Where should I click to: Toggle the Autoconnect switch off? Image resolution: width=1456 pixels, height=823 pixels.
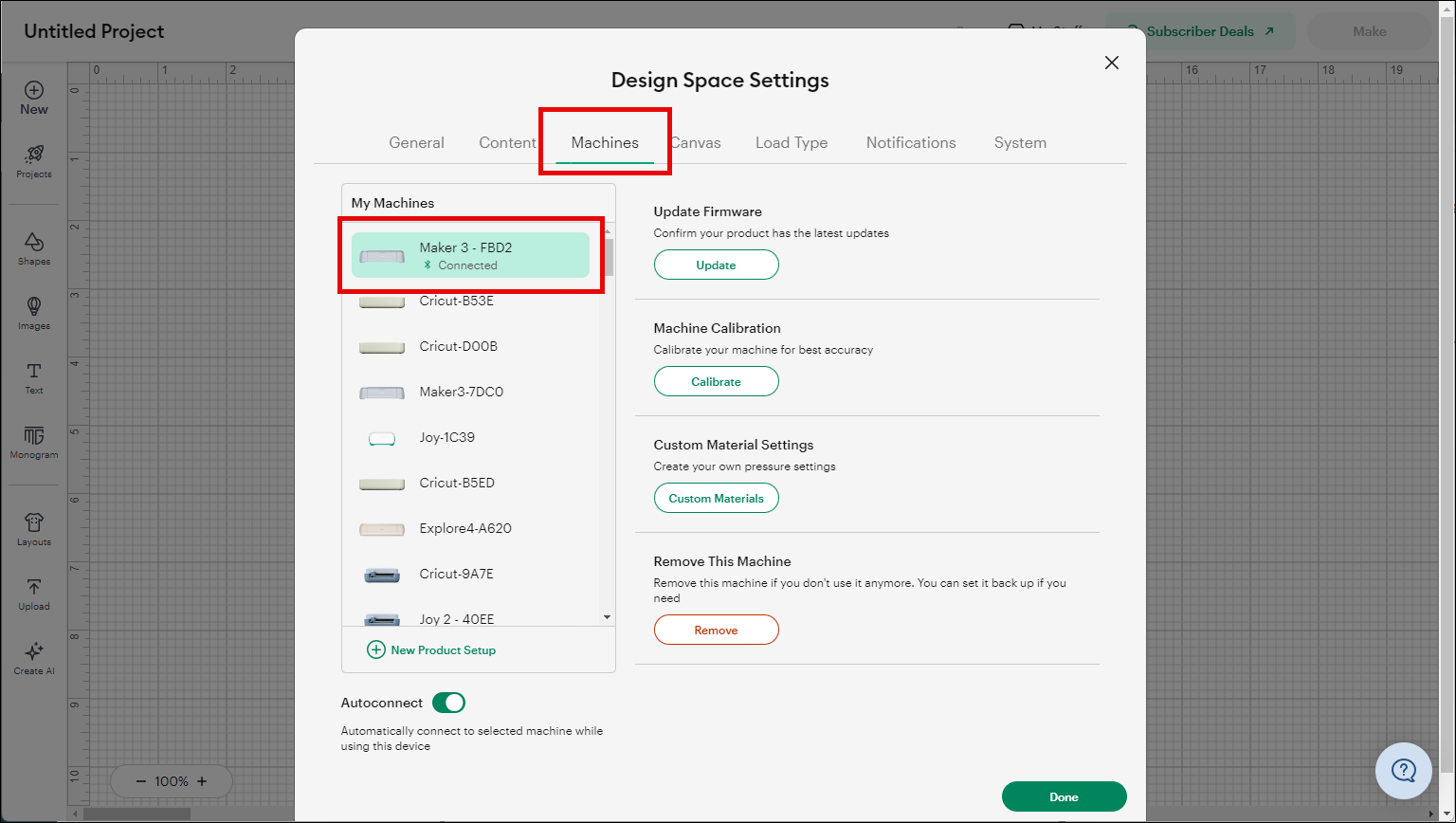(x=448, y=703)
